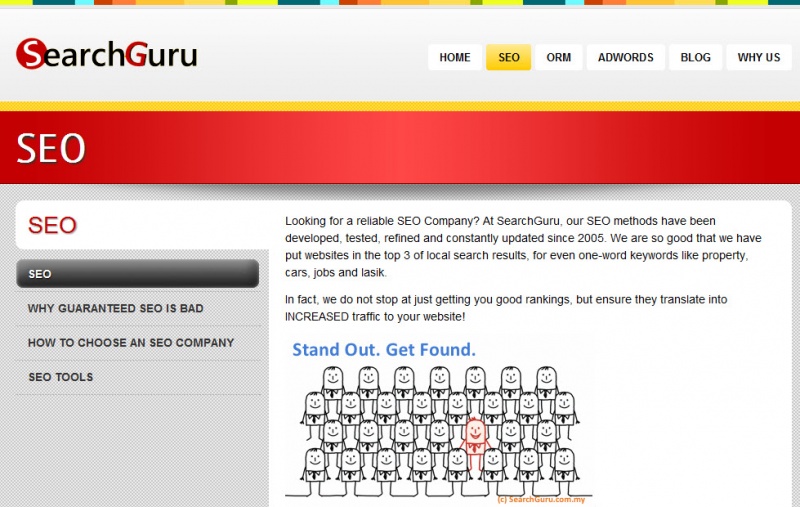Screen dimensions: 800x507
Task: Click the large SEO banner title
Action: (51, 148)
